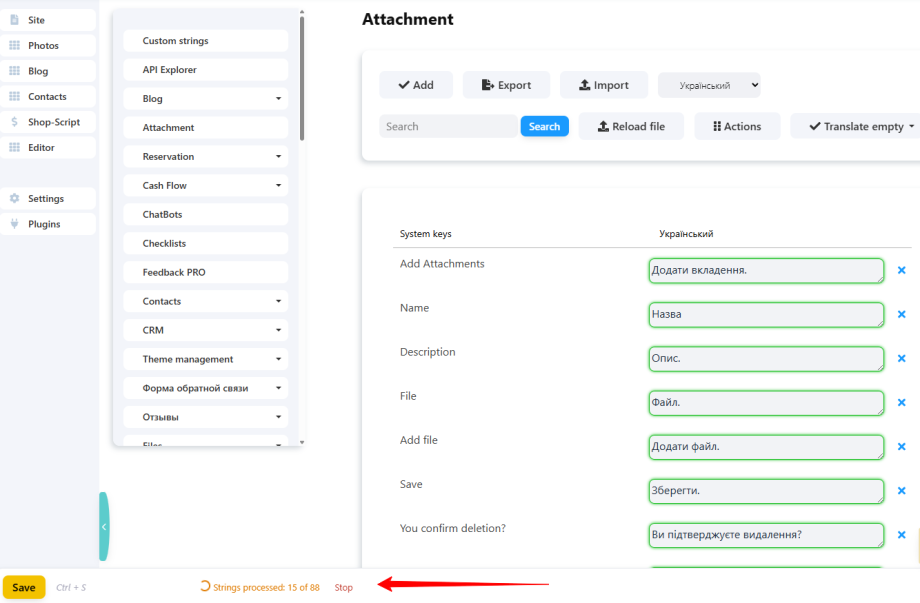Open the Shop-Script dollar icon
This screenshot has width=920, height=603.
tap(15, 122)
